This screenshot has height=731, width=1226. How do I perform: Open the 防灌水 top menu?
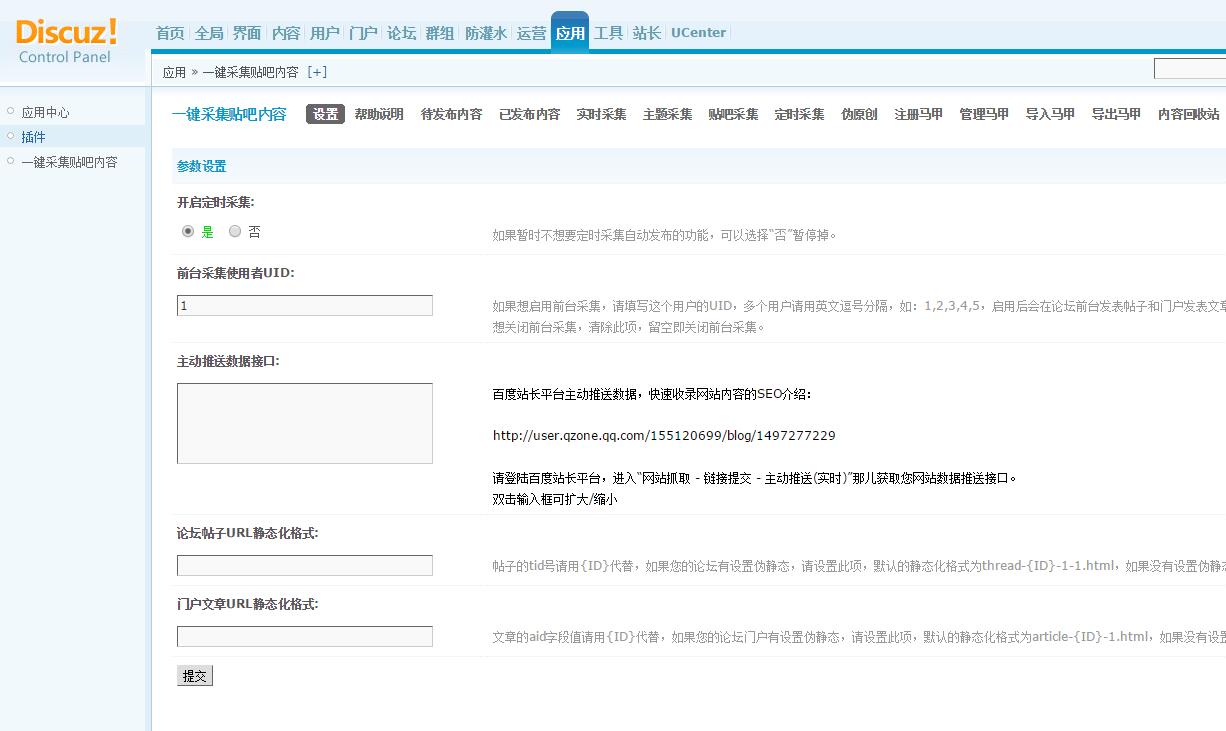[486, 33]
